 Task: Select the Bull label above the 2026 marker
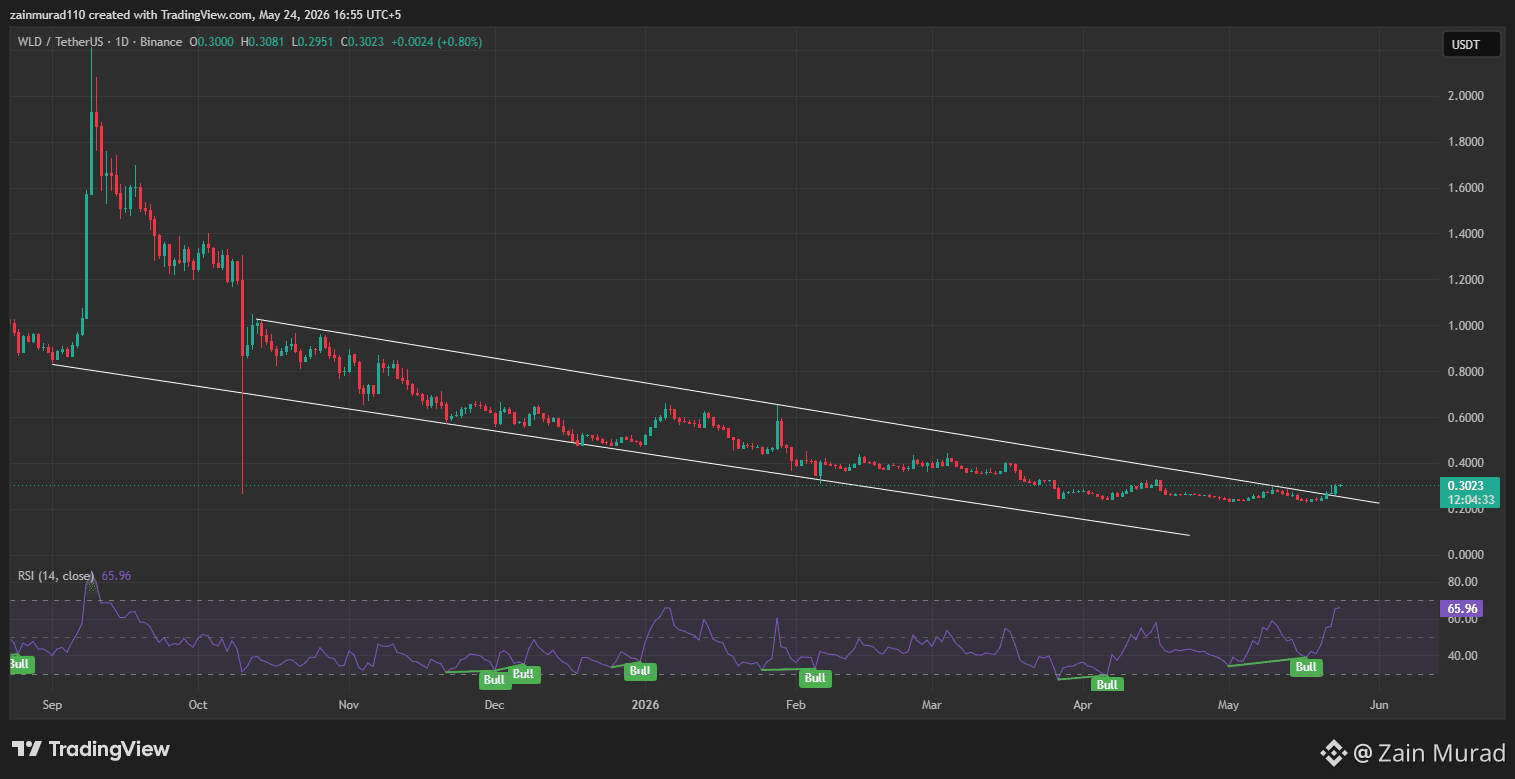point(639,671)
